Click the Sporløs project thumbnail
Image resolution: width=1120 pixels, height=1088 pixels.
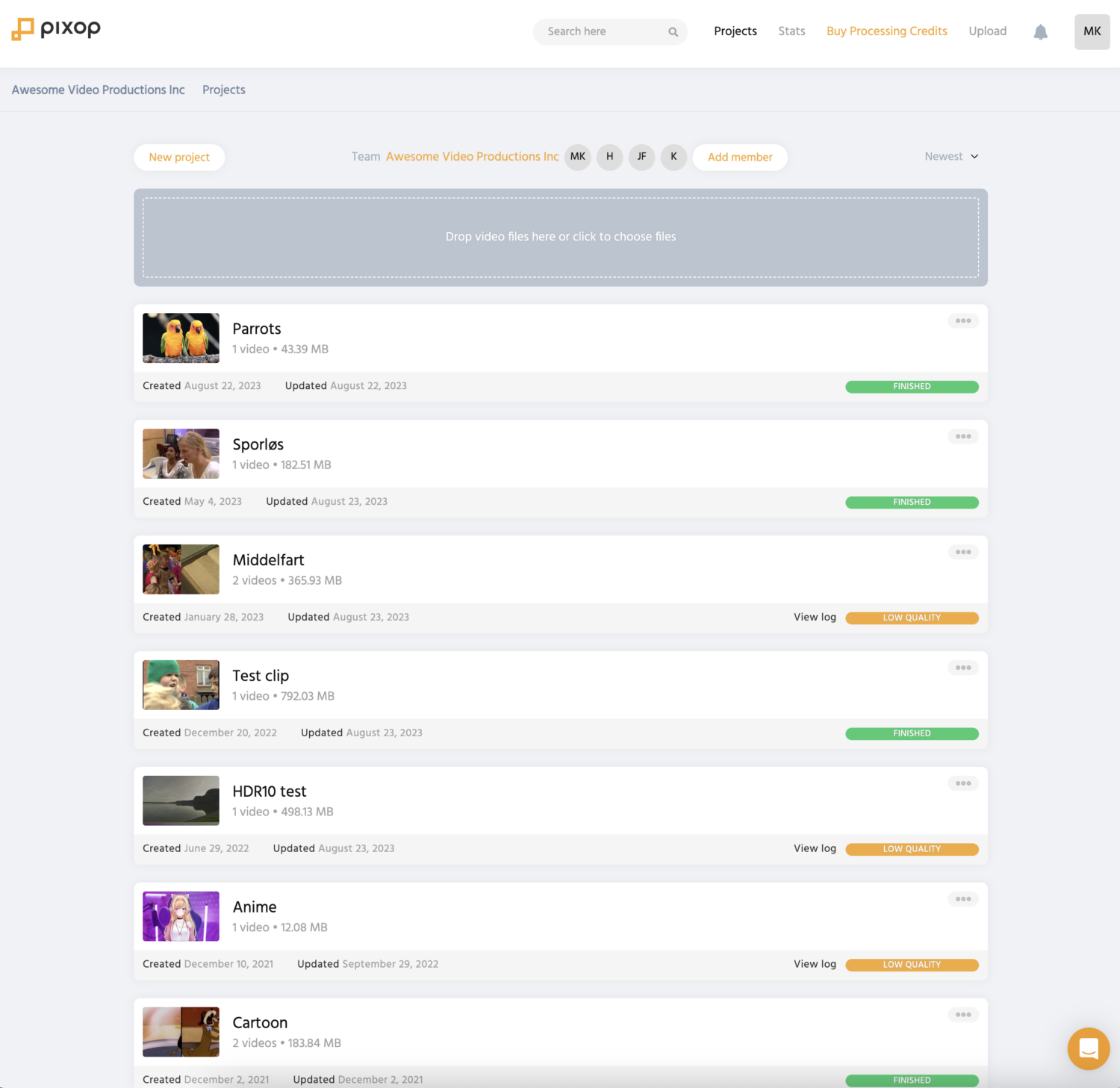181,453
